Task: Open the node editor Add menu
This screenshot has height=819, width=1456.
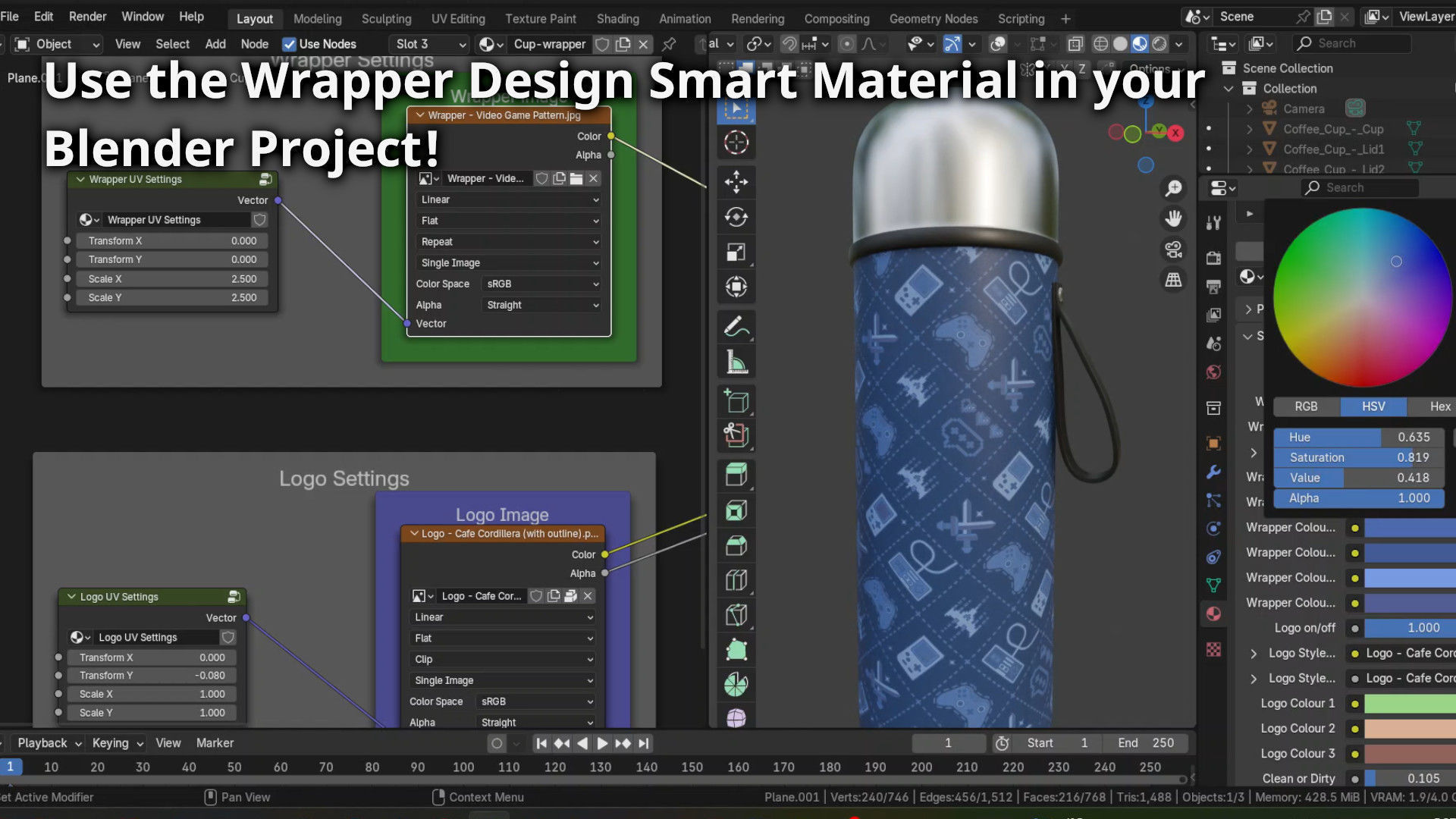Action: [215, 44]
